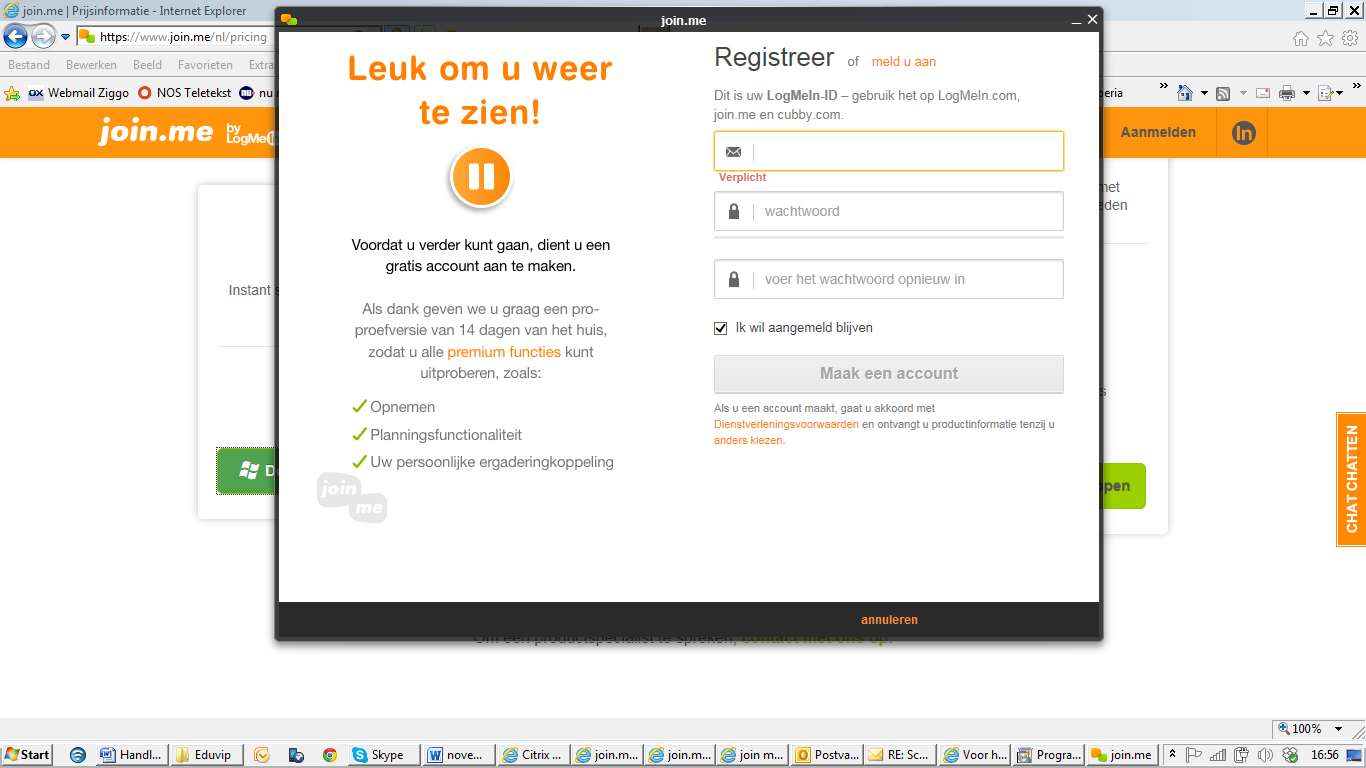Close the join.me dialog window
Image resolution: width=1366 pixels, height=768 pixels.
pos(1092,19)
